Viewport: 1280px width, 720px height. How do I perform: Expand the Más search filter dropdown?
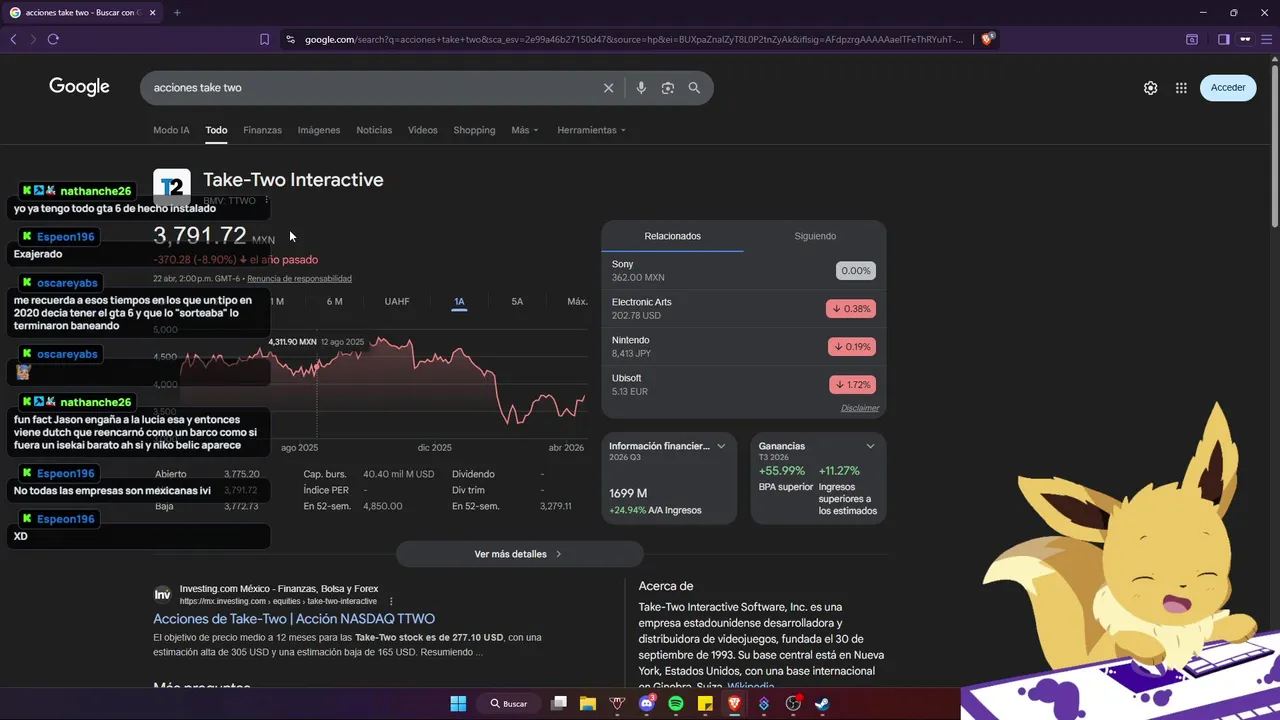524,130
